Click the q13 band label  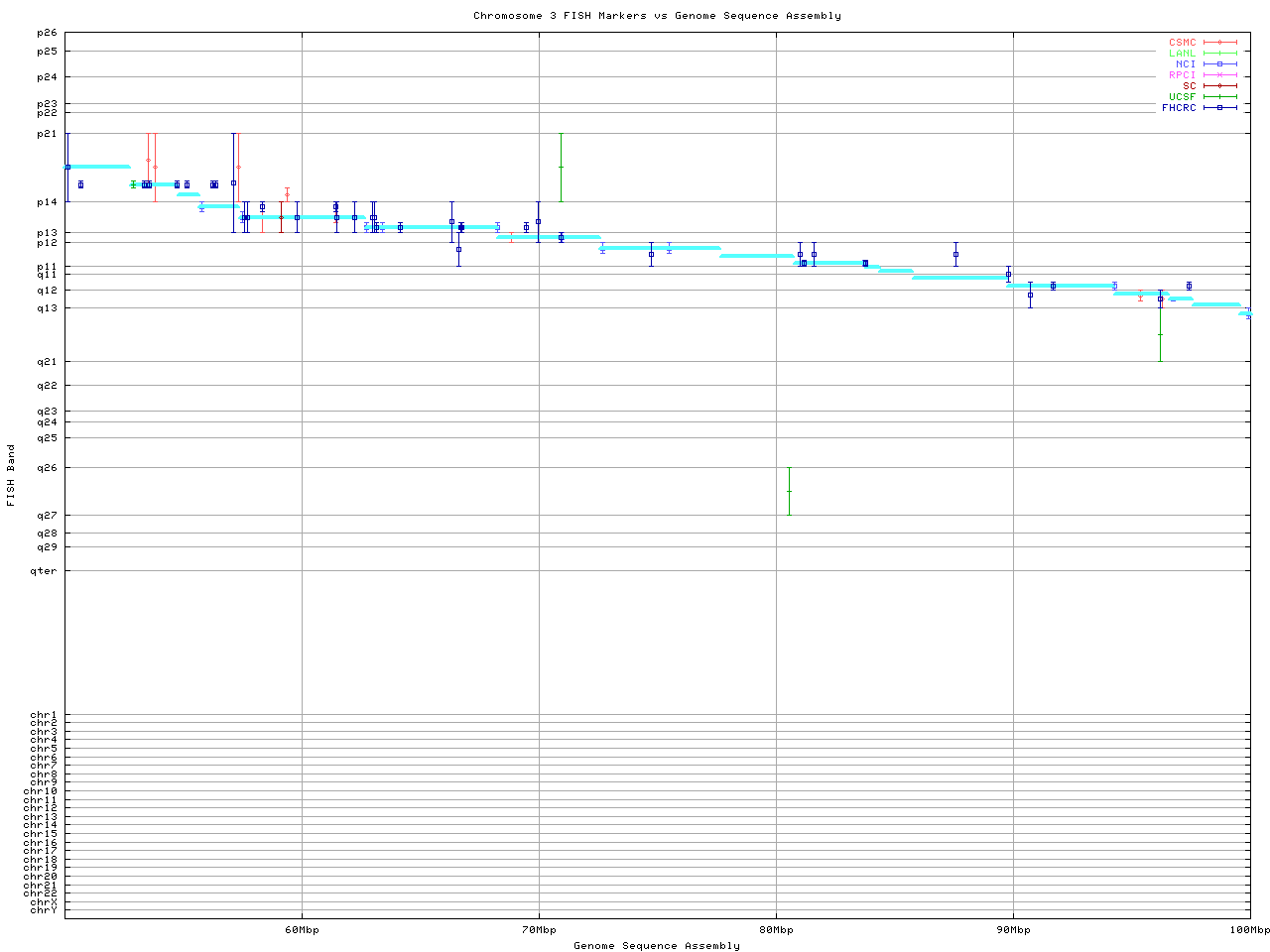pos(48,308)
